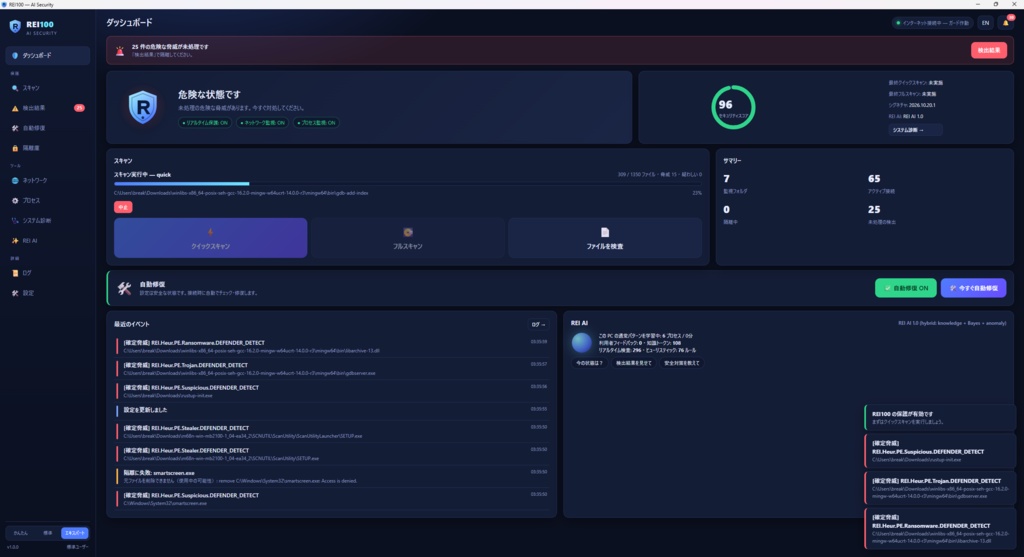Toggle the プロセス監視: ON chip
Viewport: 1024px width, 557px height.
click(x=316, y=123)
